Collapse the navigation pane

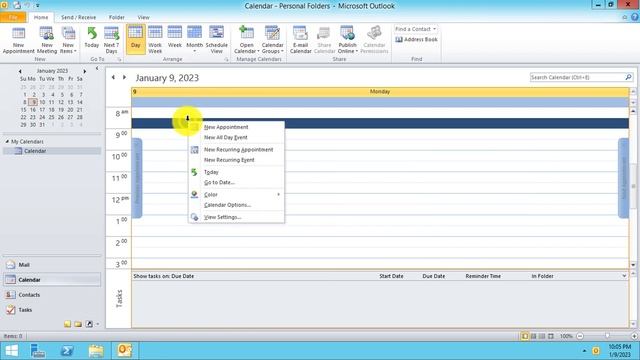(97, 69)
